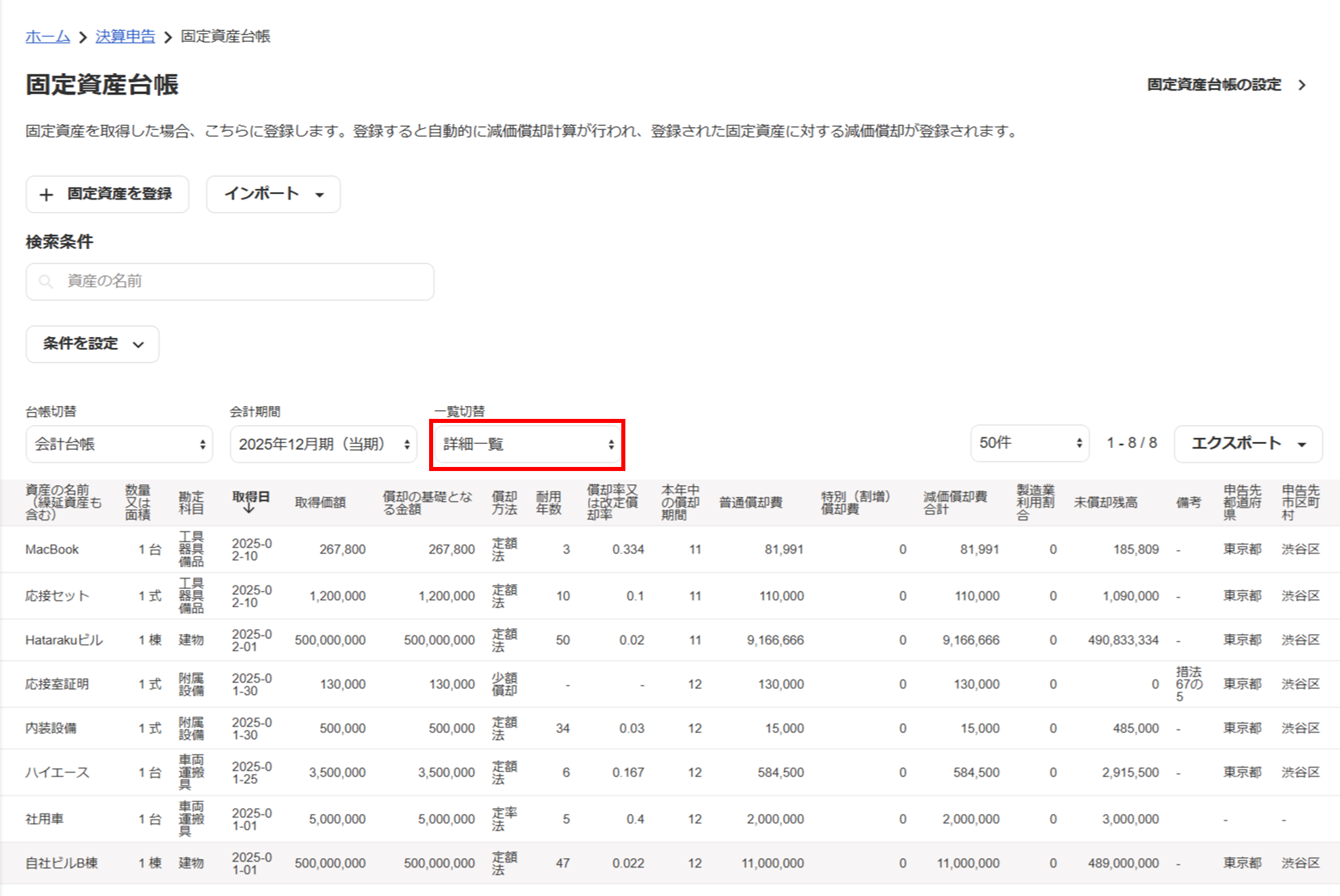
Task: Click the search magnifier icon
Action: click(45, 282)
